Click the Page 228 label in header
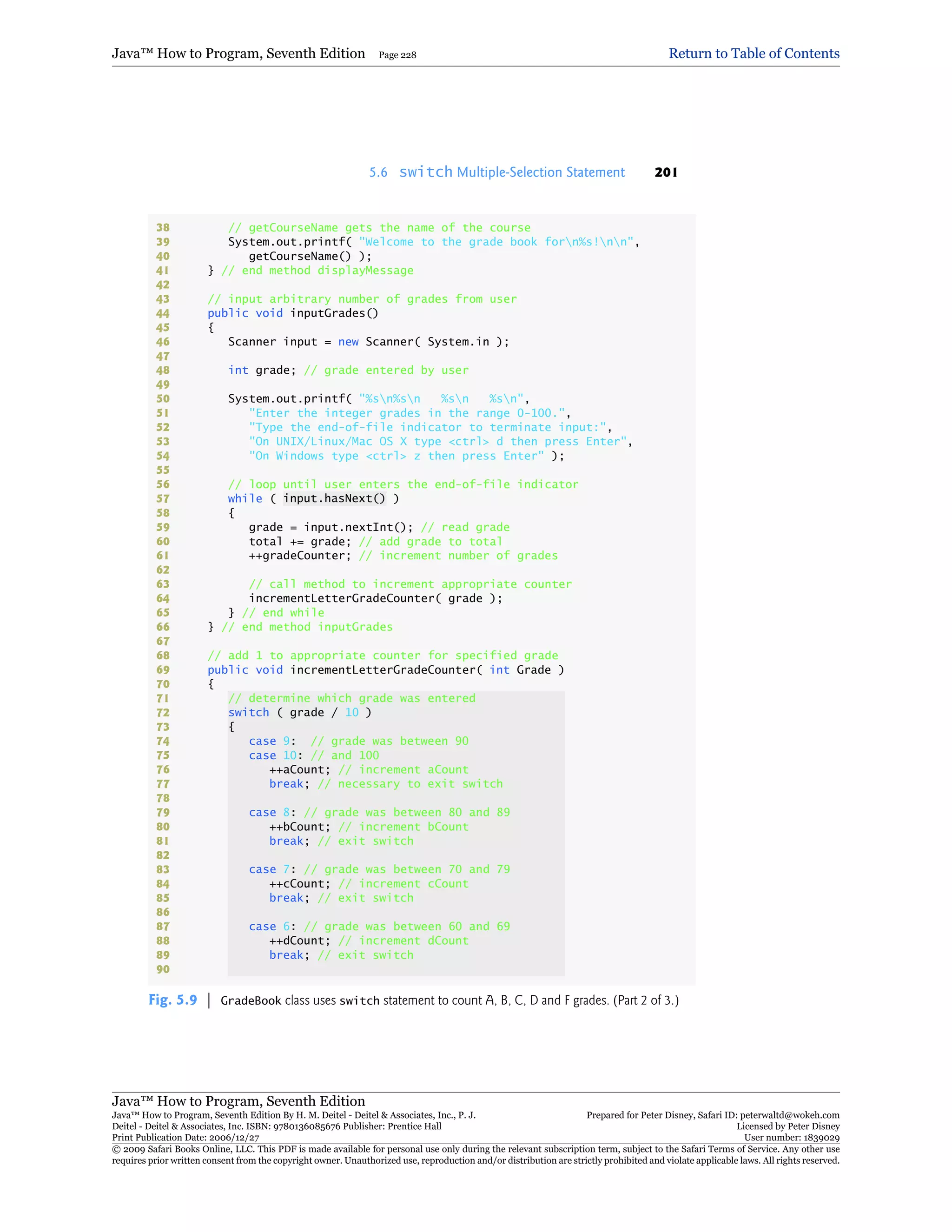Image resolution: width=952 pixels, height=1232 pixels. (397, 55)
